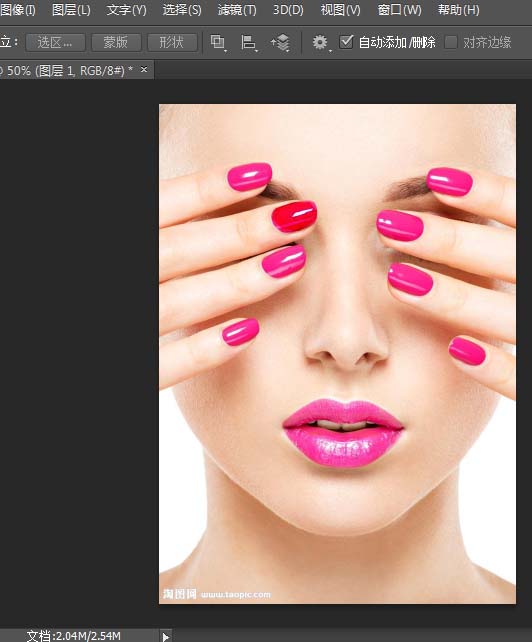Open the 选择(S) menu
This screenshot has height=642, width=532.
tap(182, 10)
